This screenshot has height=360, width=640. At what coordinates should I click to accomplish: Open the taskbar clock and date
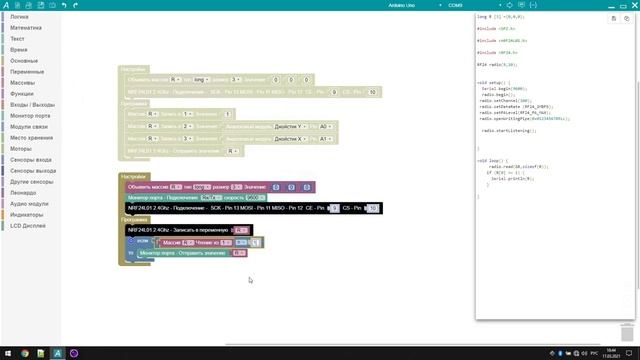pyautogui.click(x=611, y=353)
